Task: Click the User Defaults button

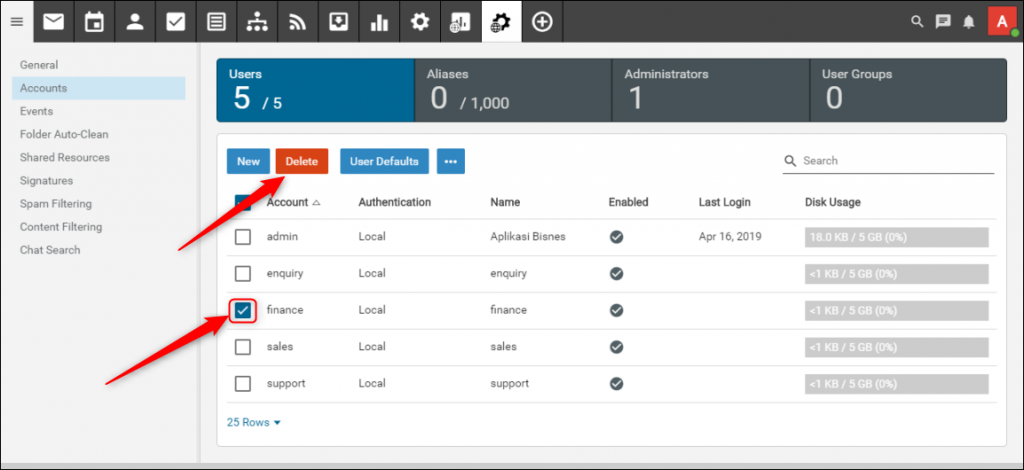Action: (384, 161)
